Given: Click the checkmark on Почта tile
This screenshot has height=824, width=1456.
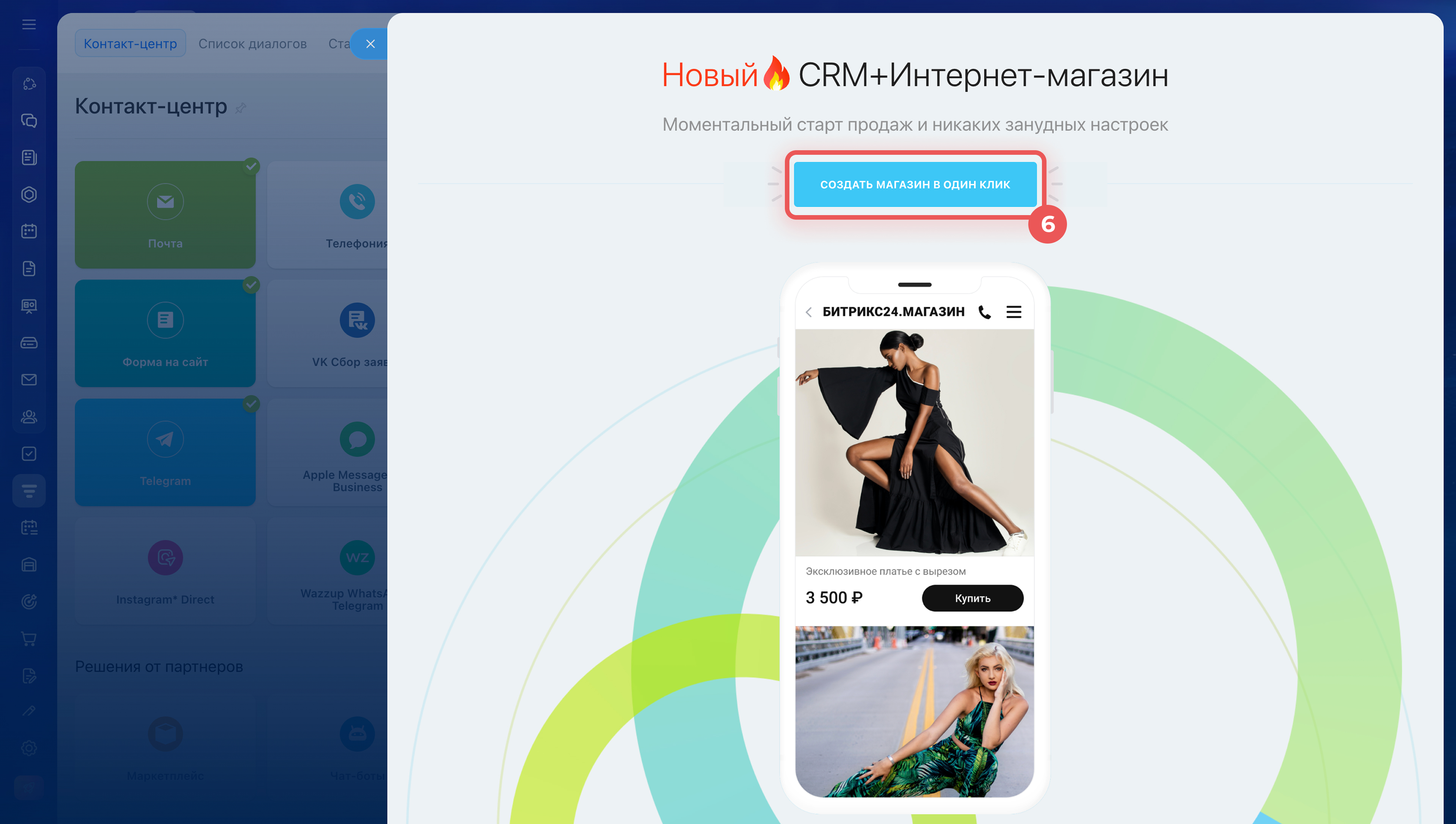Looking at the screenshot, I should [252, 166].
